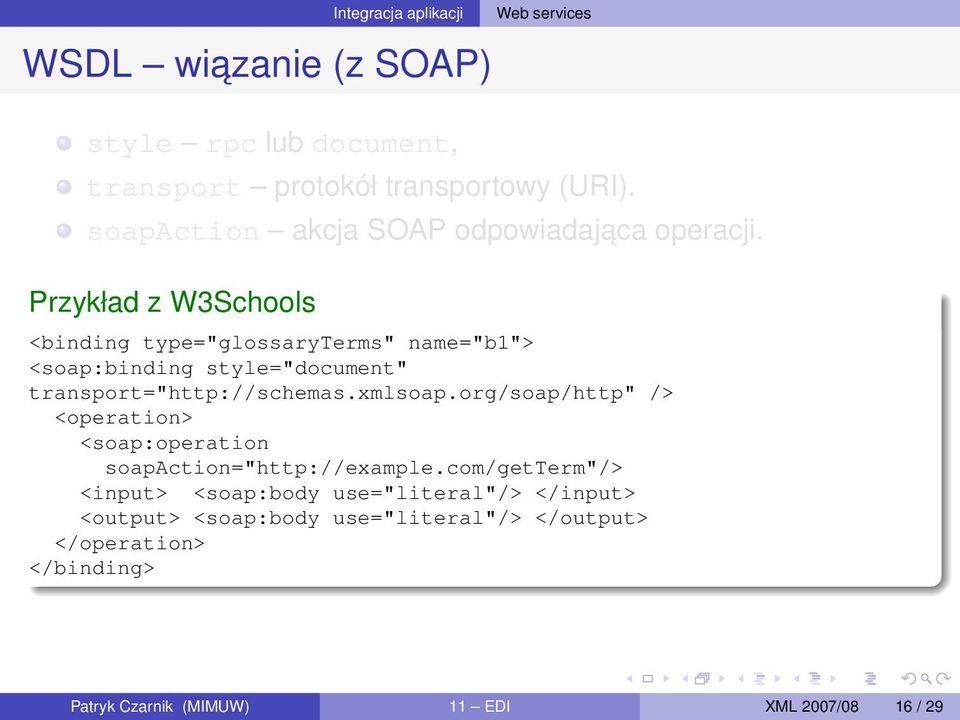Click the closing </operation> tag
Viewport: 960px width, 720px height.
pyautogui.click(x=130, y=544)
